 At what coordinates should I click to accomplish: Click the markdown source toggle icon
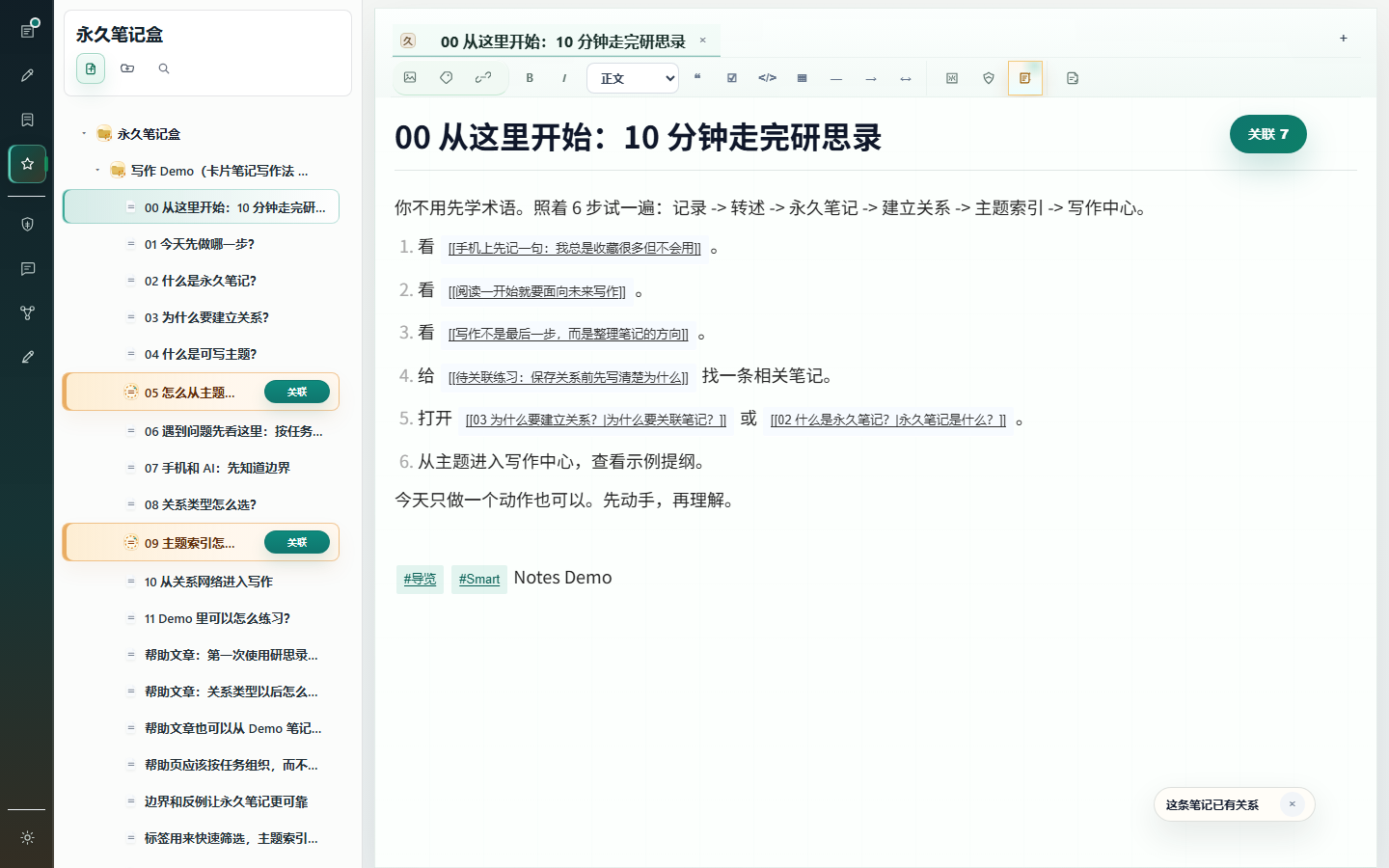point(952,78)
